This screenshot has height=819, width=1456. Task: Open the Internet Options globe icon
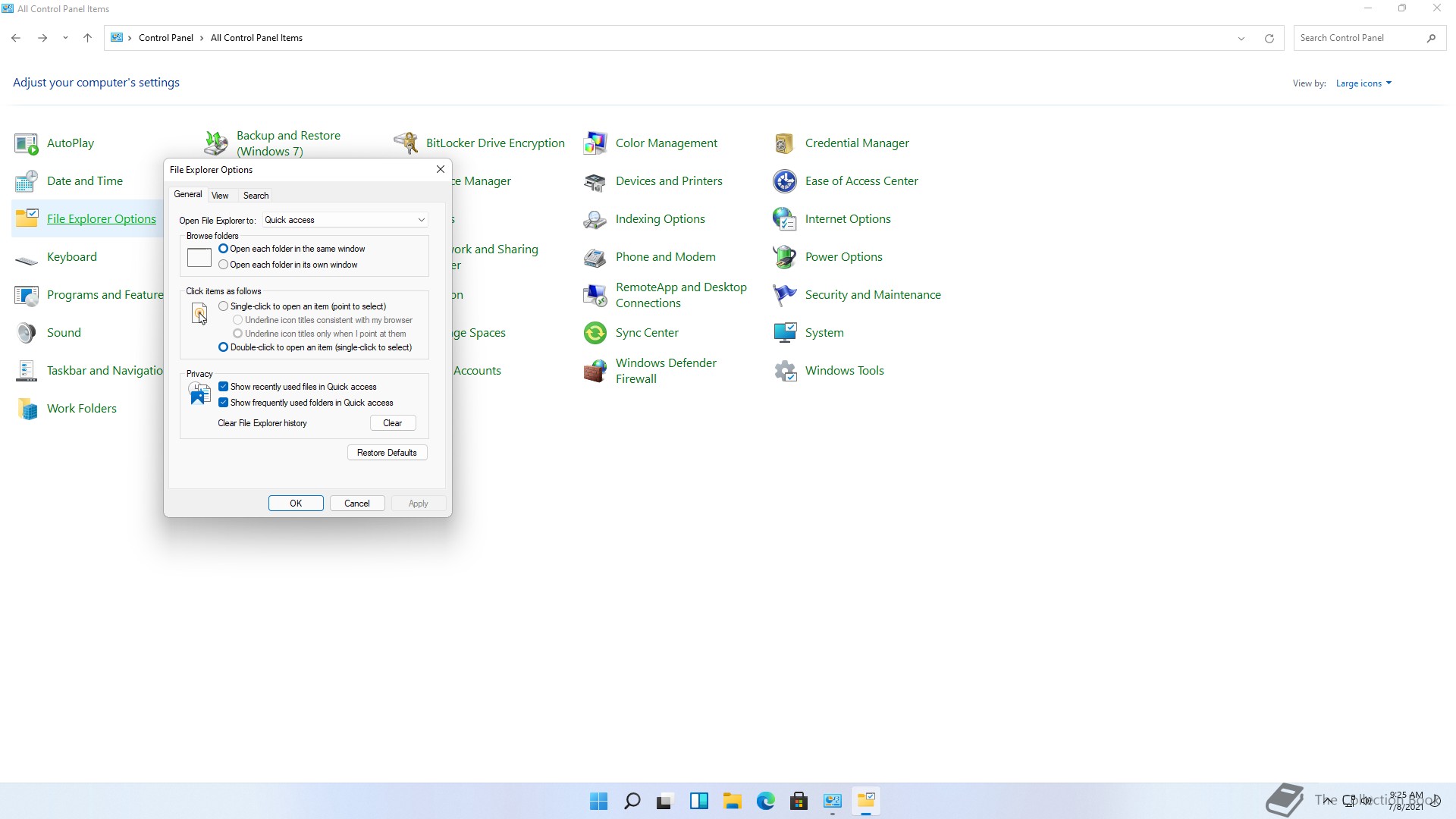click(785, 219)
